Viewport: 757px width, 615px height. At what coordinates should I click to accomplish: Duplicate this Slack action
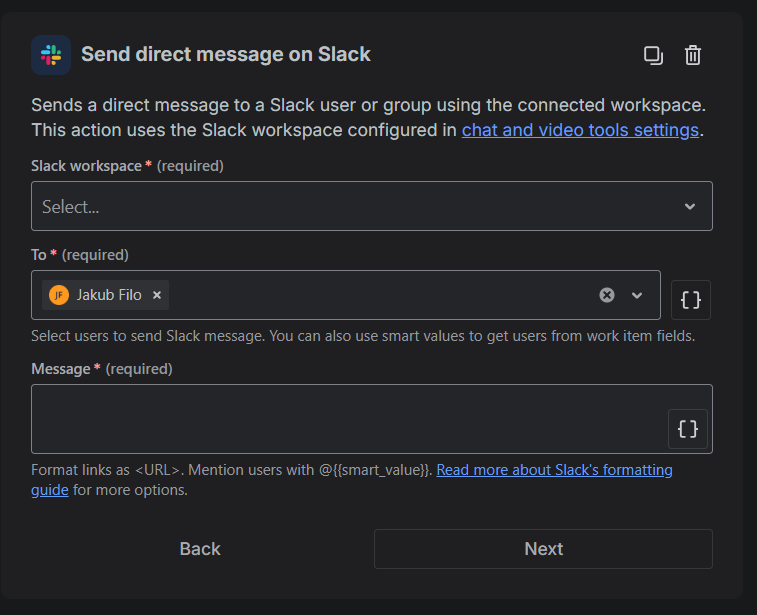click(x=653, y=55)
